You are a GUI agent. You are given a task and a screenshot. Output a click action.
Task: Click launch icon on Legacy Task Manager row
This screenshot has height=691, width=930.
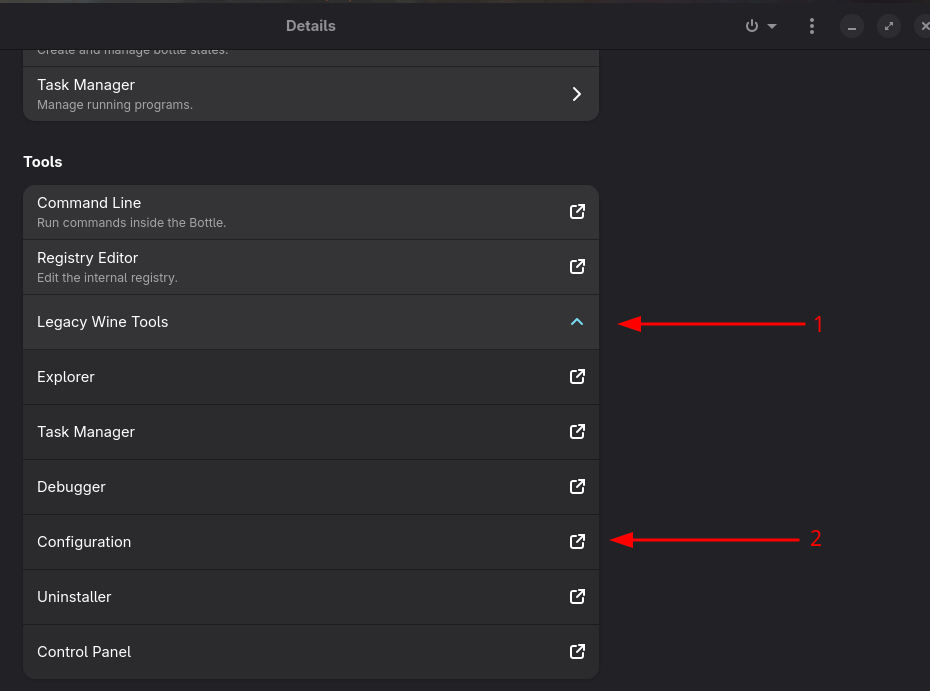tap(577, 432)
